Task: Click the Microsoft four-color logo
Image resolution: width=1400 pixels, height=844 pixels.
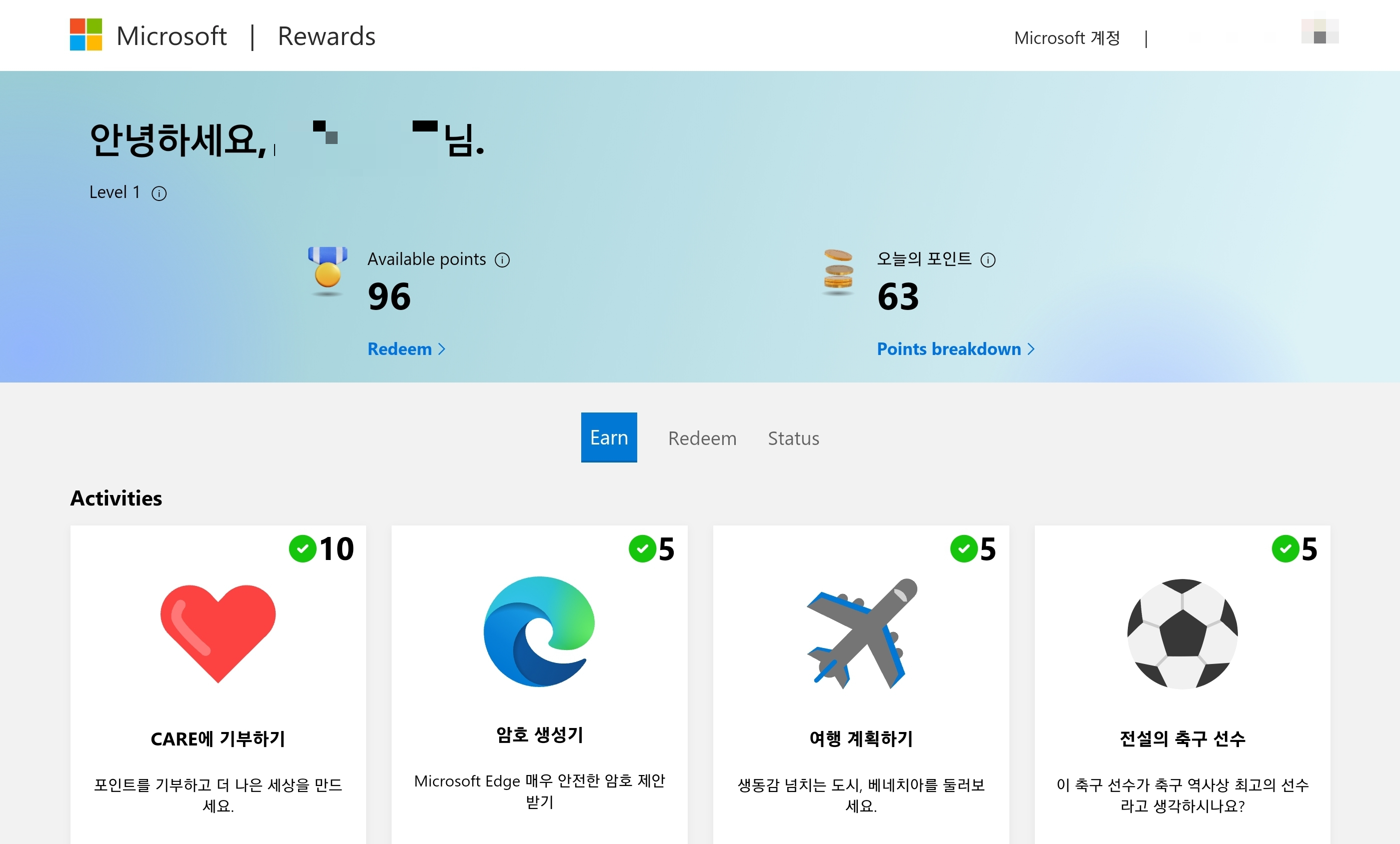Action: point(86,34)
